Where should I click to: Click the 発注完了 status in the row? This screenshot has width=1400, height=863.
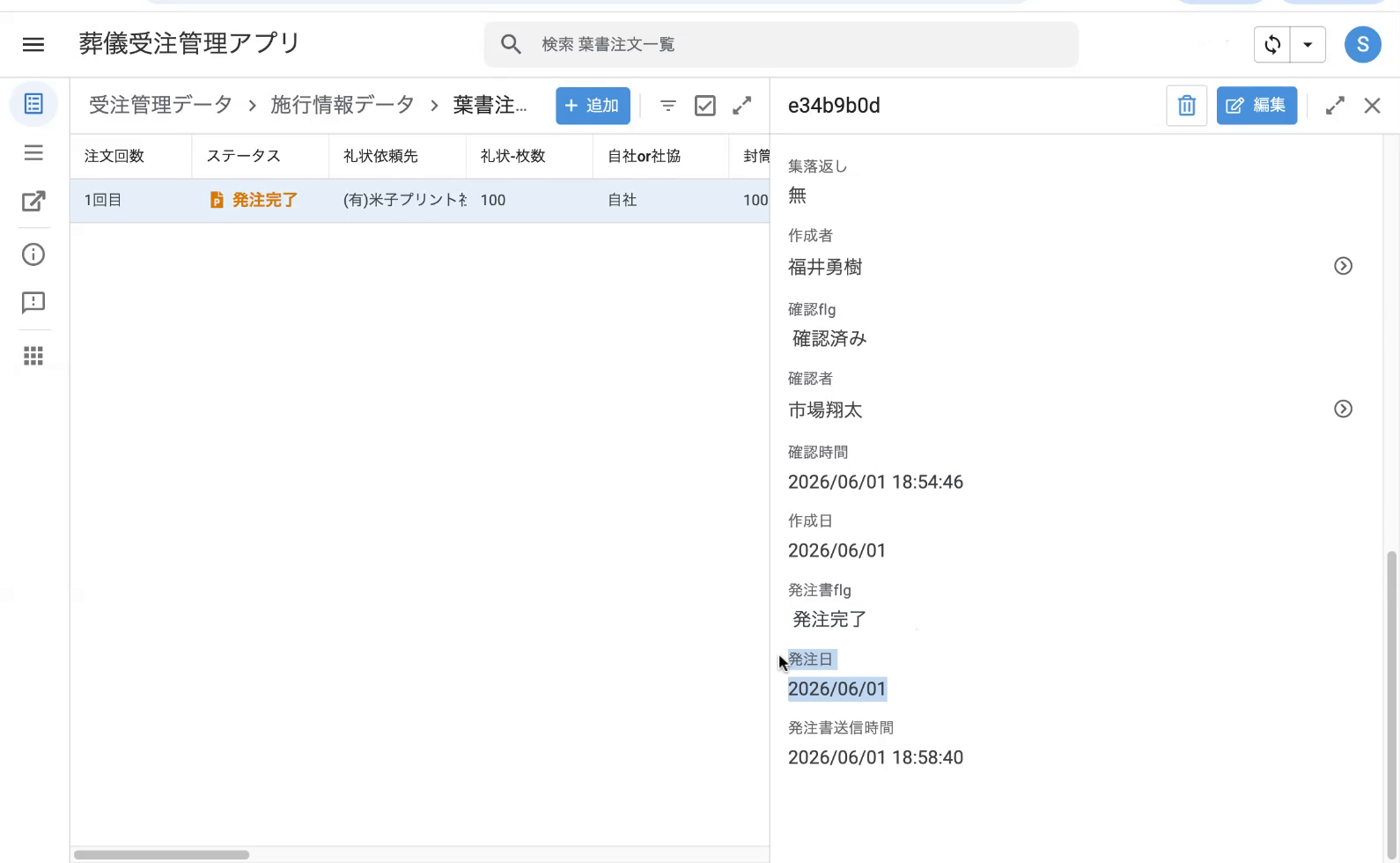tap(264, 200)
